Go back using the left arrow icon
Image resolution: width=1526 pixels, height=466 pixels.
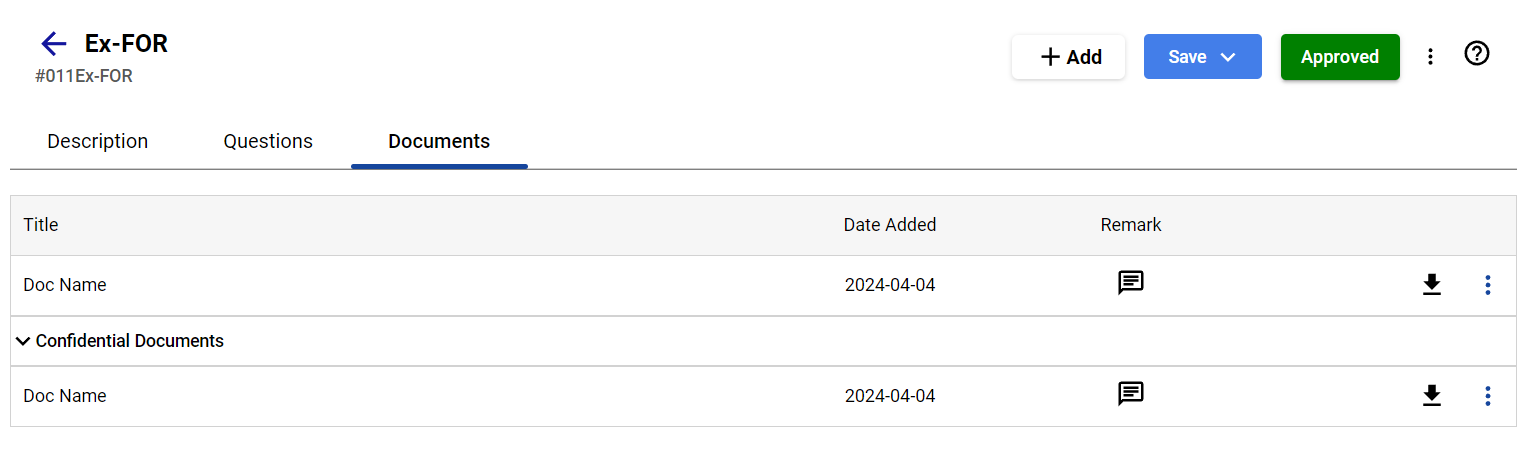click(53, 43)
